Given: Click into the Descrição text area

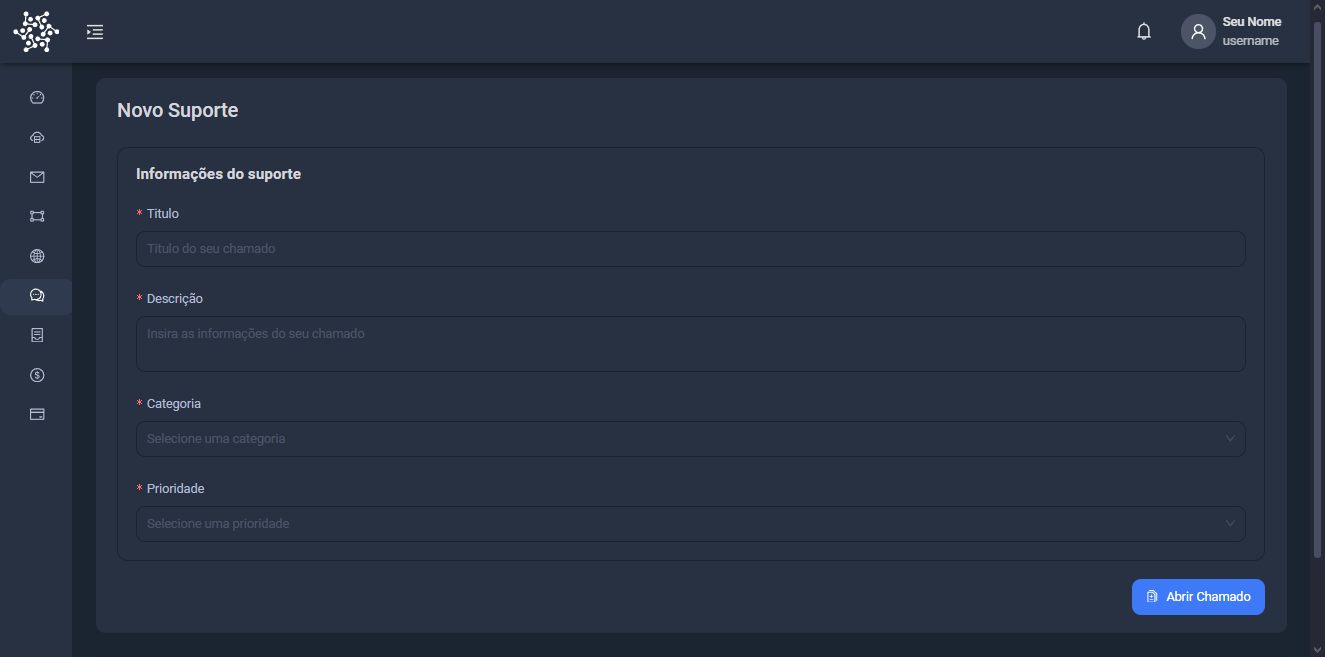Looking at the screenshot, I should pyautogui.click(x=691, y=344).
